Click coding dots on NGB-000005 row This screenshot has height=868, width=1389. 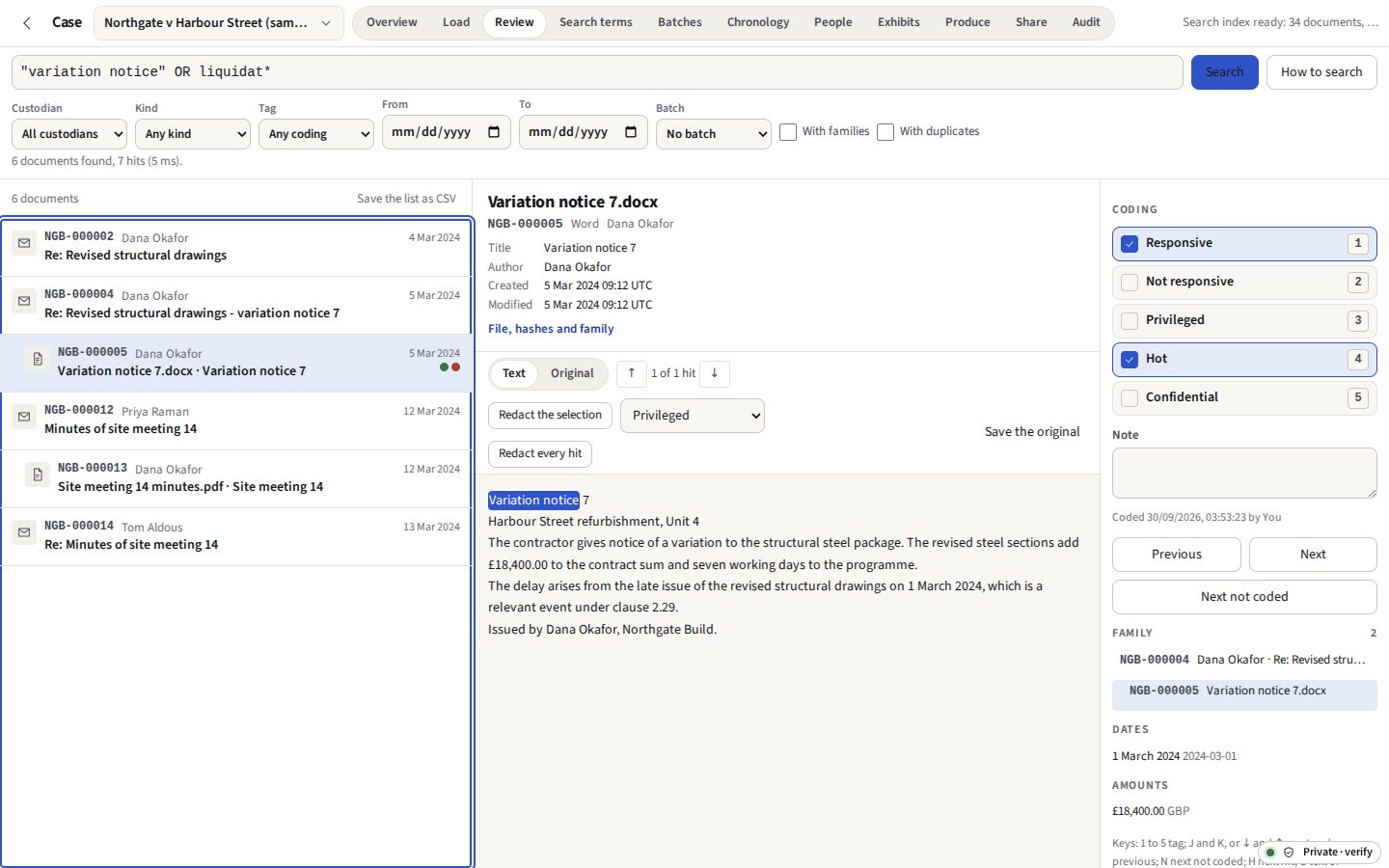449,366
